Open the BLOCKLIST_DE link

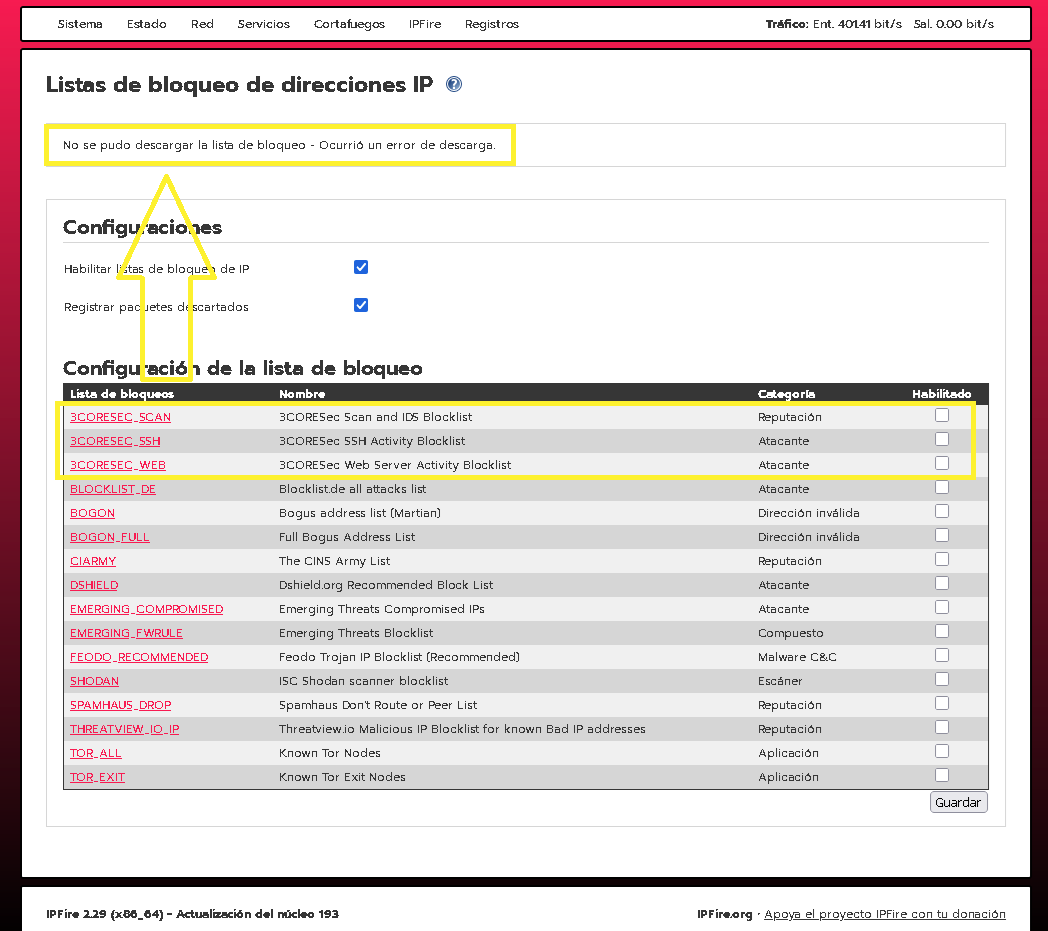(113, 489)
